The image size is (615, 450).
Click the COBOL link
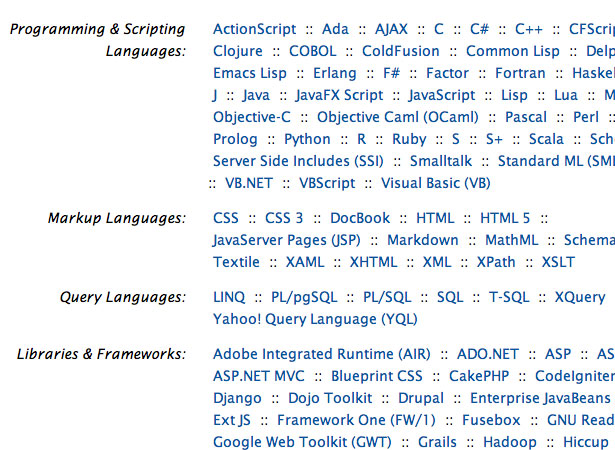point(313,51)
